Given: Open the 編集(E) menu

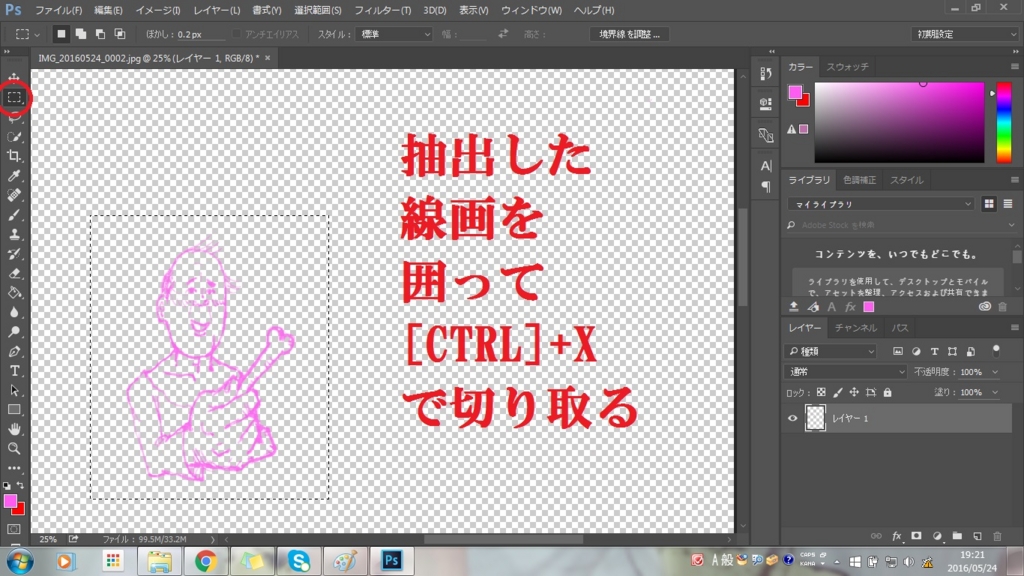Looking at the screenshot, I should pyautogui.click(x=108, y=10).
